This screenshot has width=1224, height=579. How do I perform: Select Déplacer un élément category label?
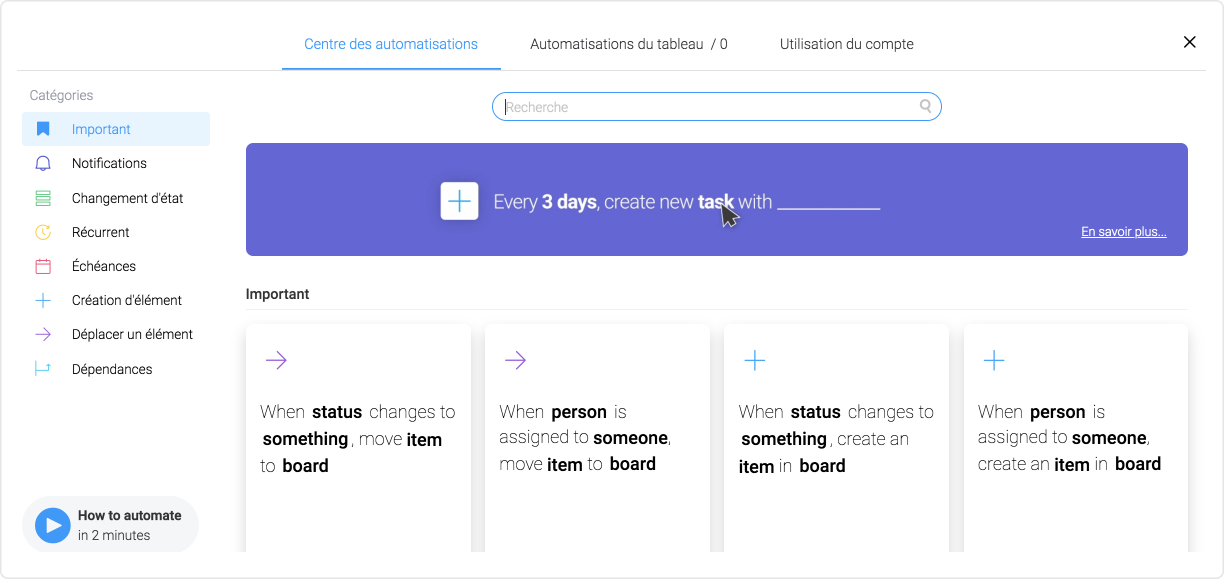point(132,334)
